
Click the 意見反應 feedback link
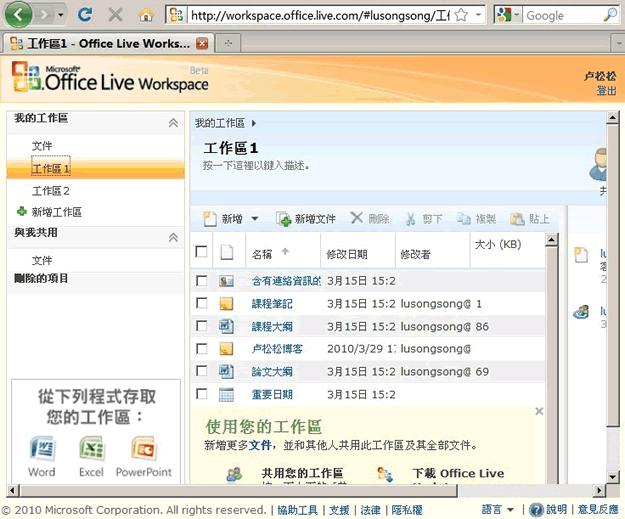598,509
